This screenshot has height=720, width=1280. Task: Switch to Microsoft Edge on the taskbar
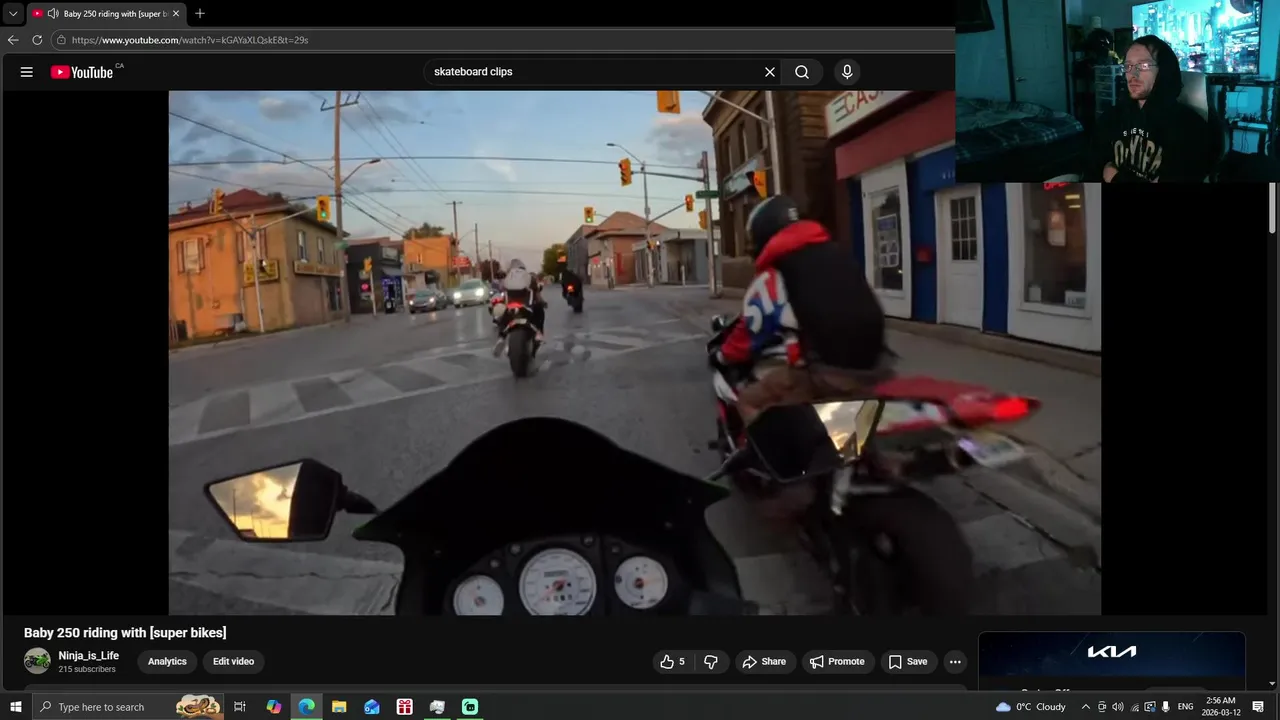pyautogui.click(x=307, y=707)
